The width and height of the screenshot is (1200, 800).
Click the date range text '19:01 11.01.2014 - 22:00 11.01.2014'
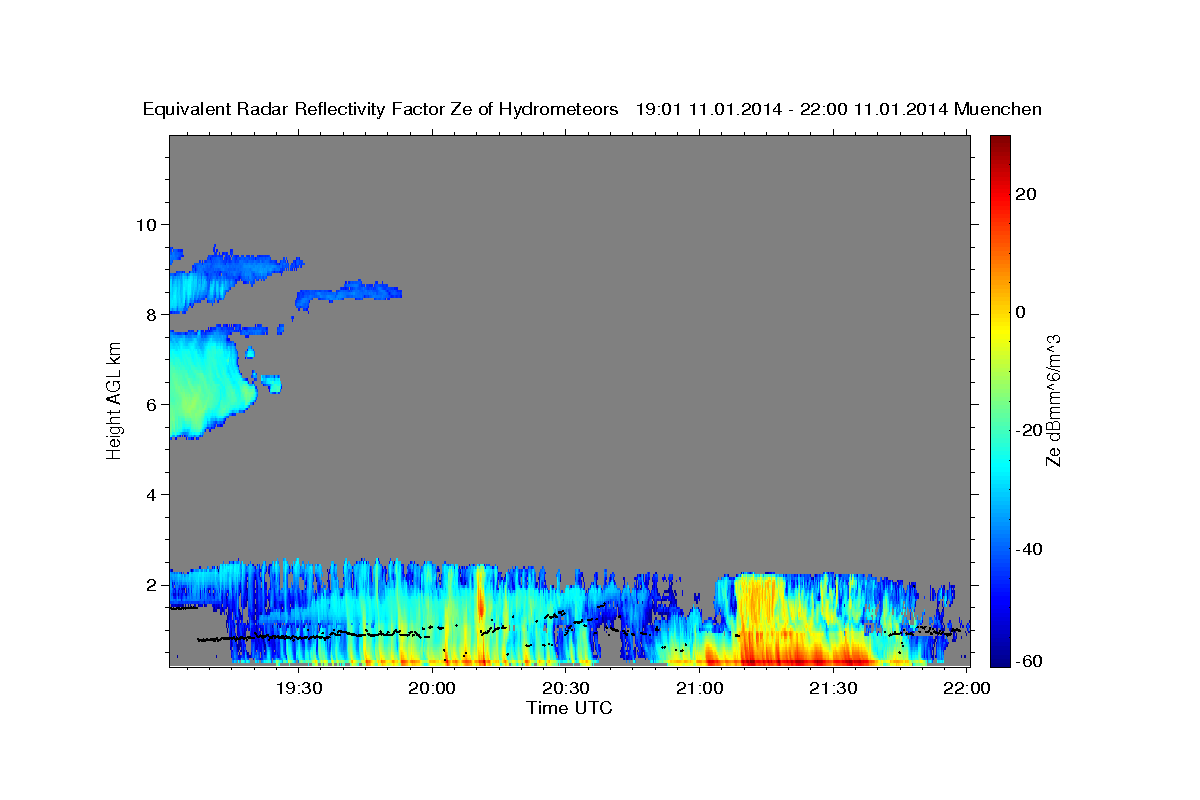[x=792, y=109]
